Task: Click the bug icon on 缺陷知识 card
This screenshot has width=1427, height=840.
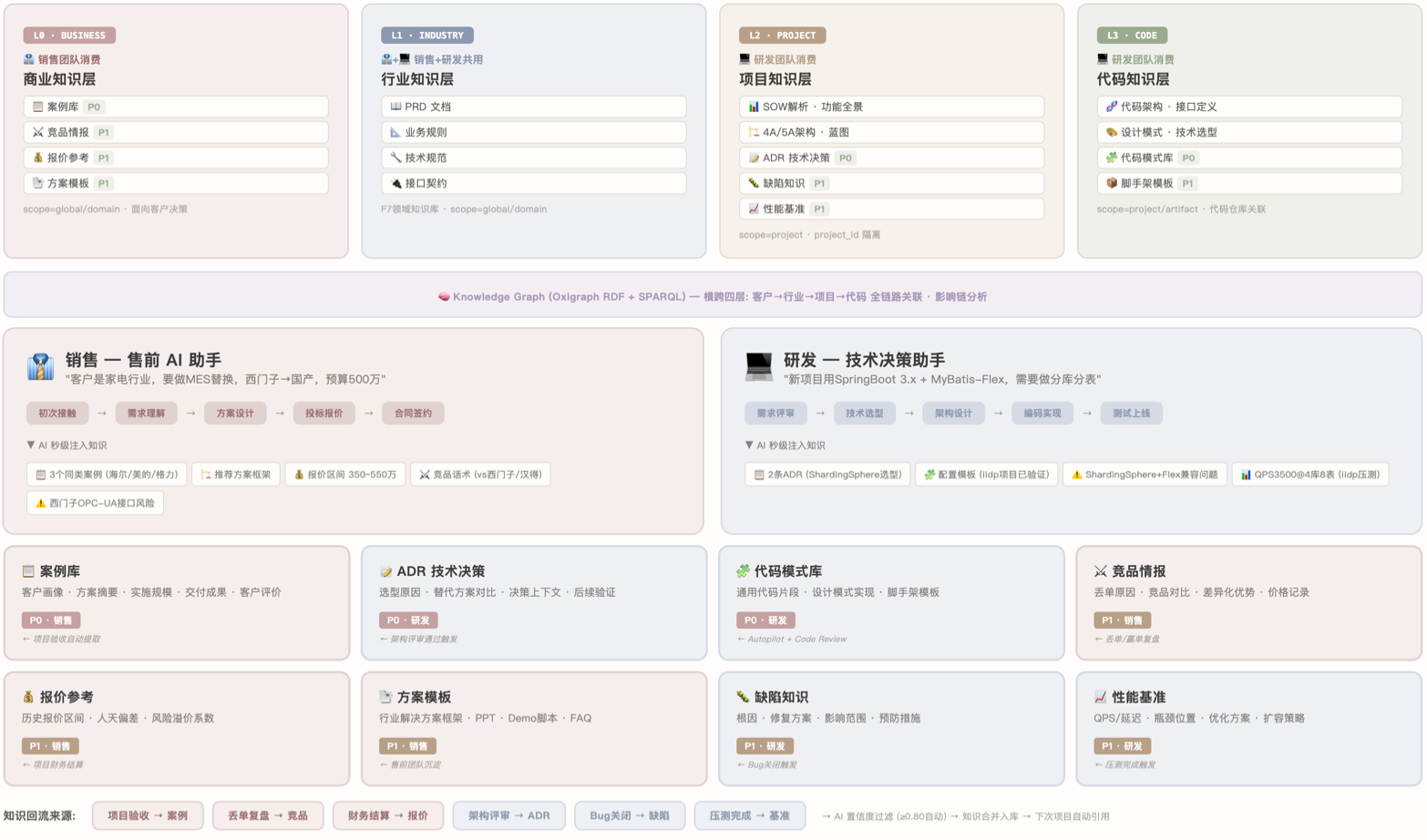Action: (x=743, y=697)
